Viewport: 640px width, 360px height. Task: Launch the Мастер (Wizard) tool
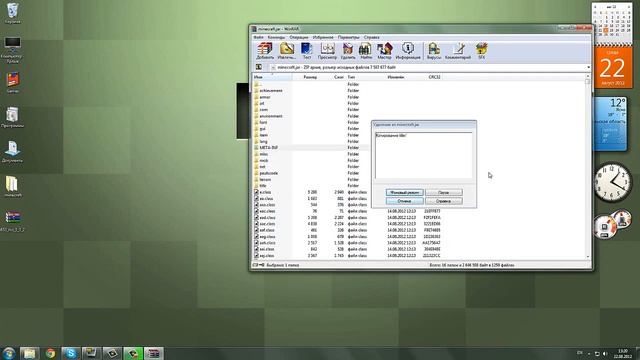coord(384,51)
